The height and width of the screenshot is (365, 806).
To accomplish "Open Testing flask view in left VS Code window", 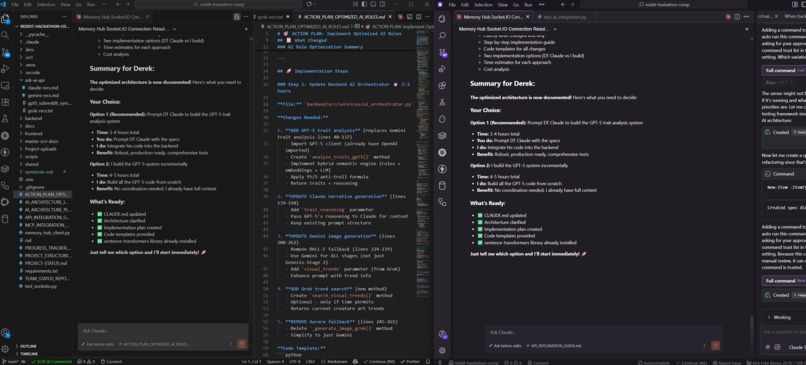I will click(x=5, y=119).
